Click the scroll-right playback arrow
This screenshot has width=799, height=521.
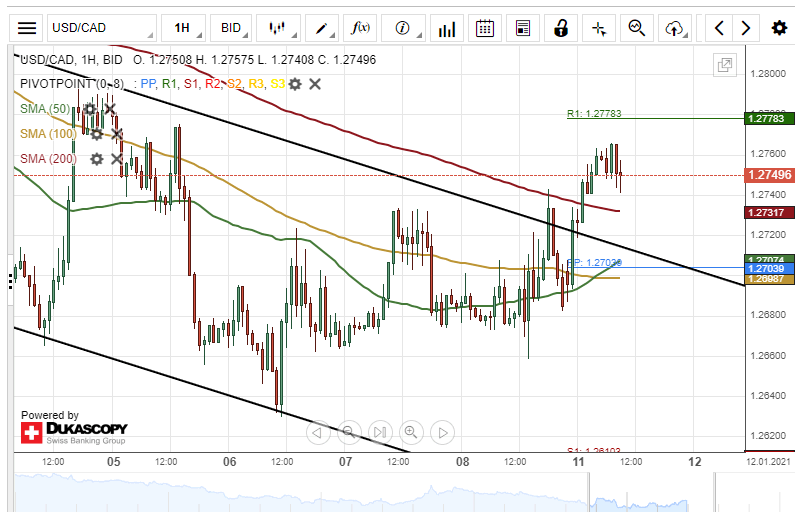tap(442, 433)
